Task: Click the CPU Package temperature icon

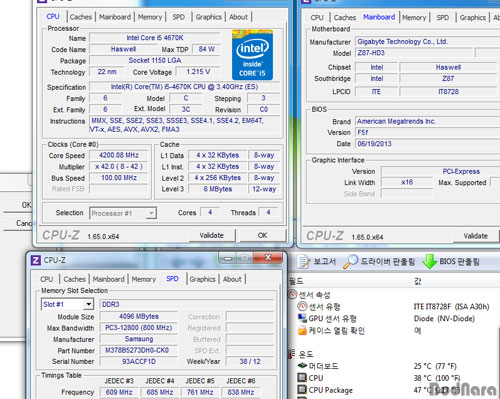Action: click(302, 390)
